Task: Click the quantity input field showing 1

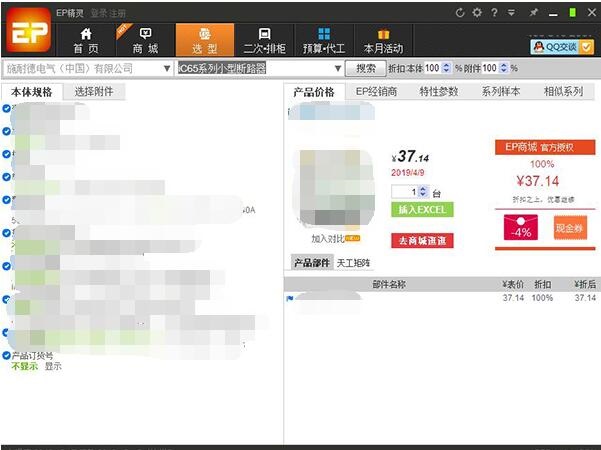Action: tap(405, 192)
